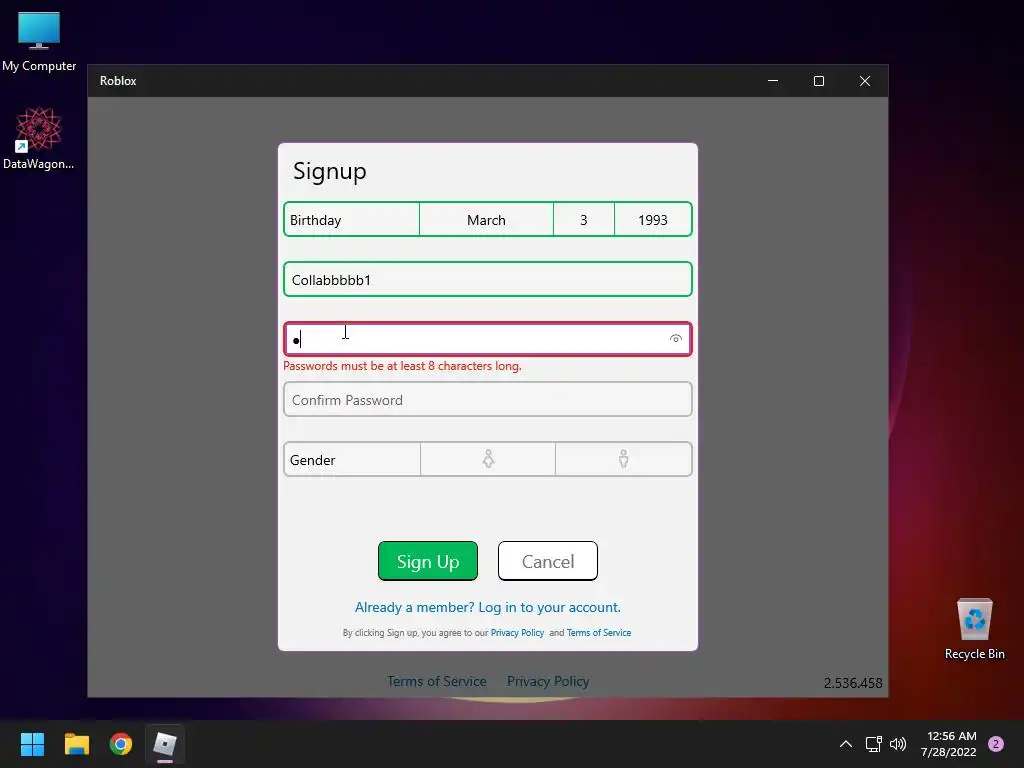Click the Gender label
Screen dimensions: 1024x768
click(x=312, y=460)
